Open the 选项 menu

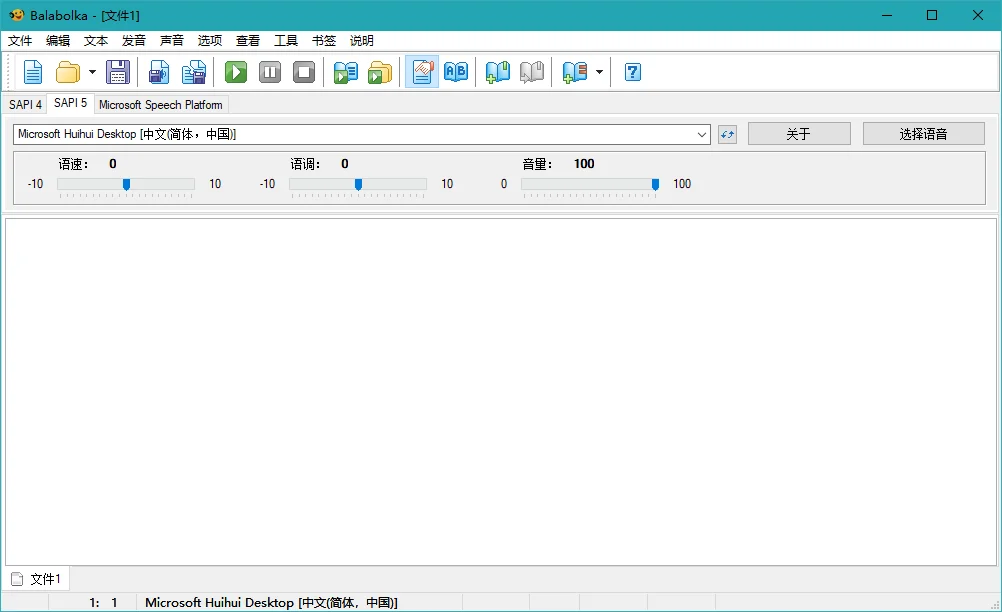point(210,41)
